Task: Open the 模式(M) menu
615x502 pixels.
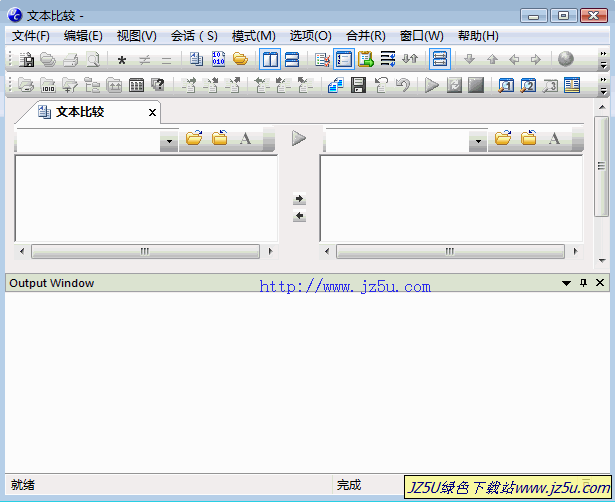Action: tap(254, 36)
